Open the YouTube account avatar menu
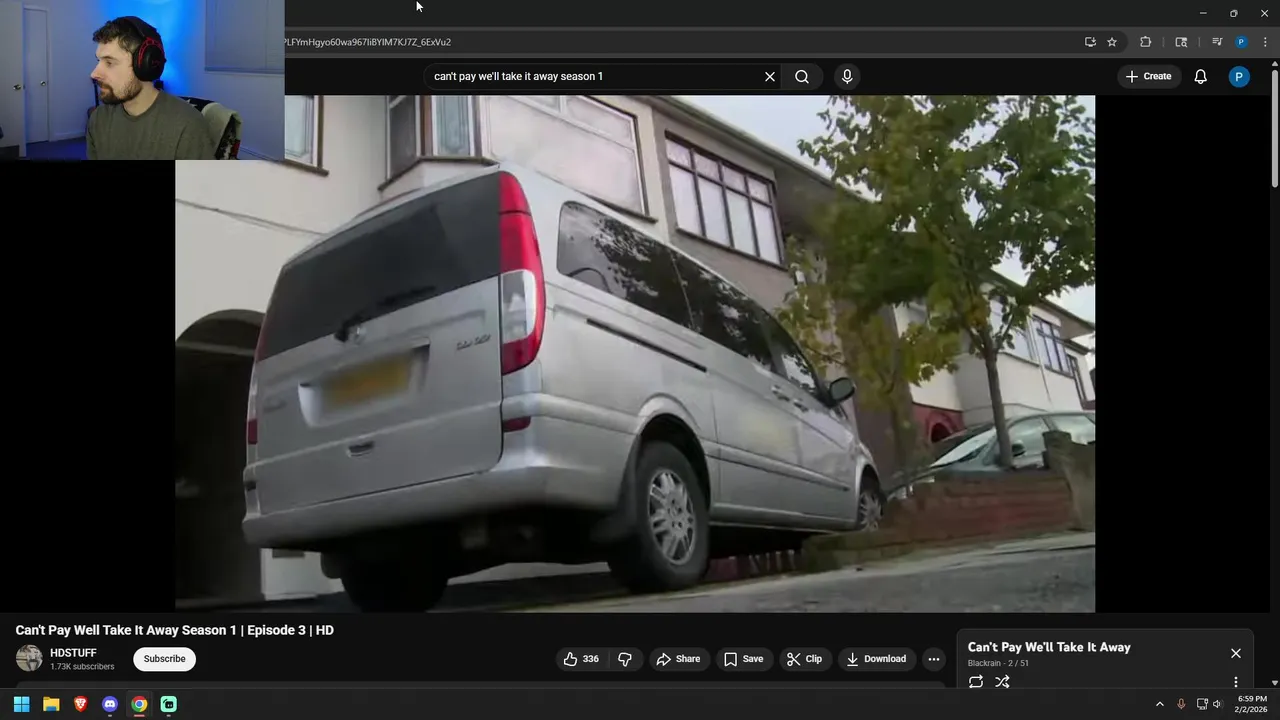 (1239, 76)
